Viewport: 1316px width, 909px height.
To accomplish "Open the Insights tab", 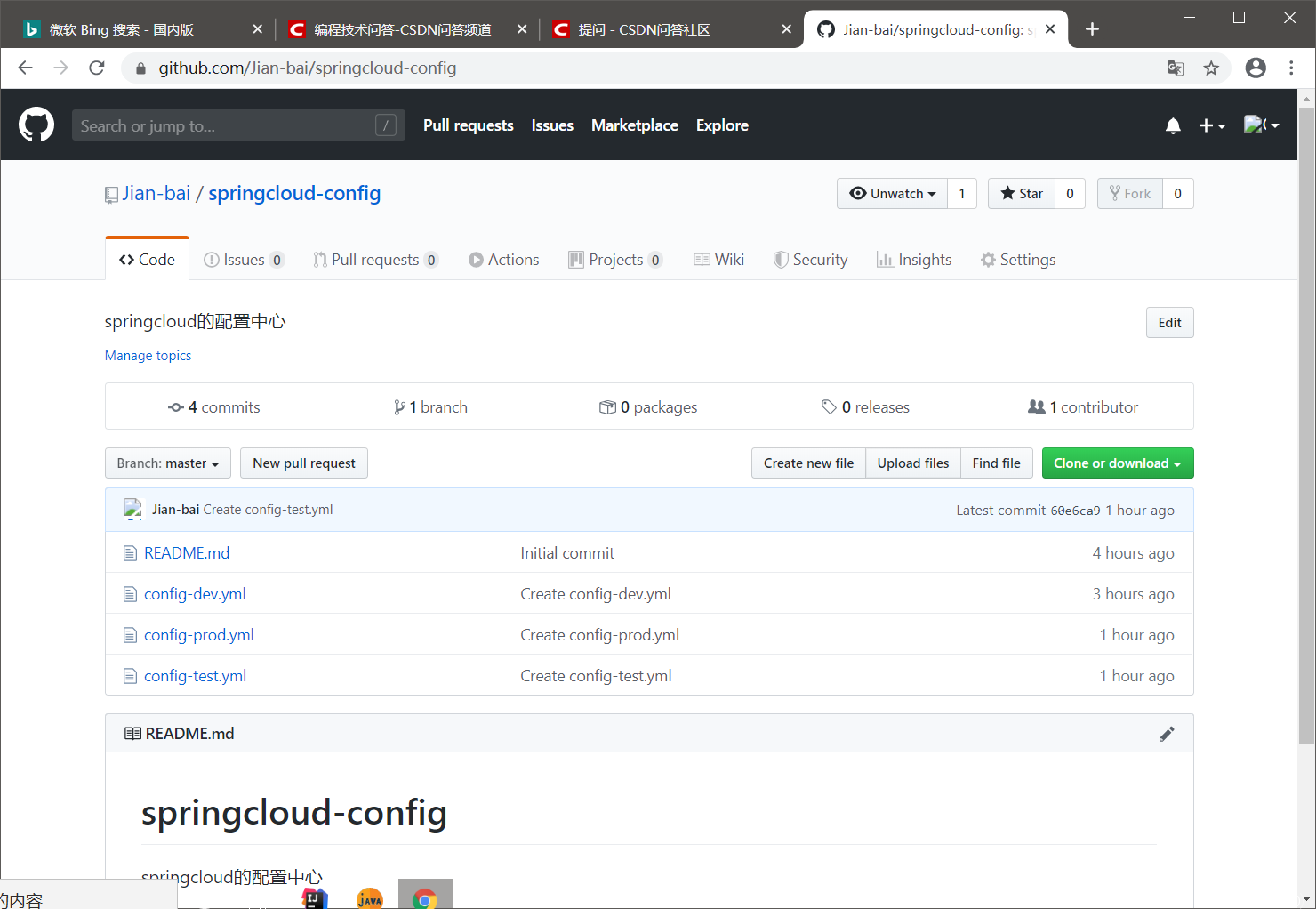I will pos(914,260).
